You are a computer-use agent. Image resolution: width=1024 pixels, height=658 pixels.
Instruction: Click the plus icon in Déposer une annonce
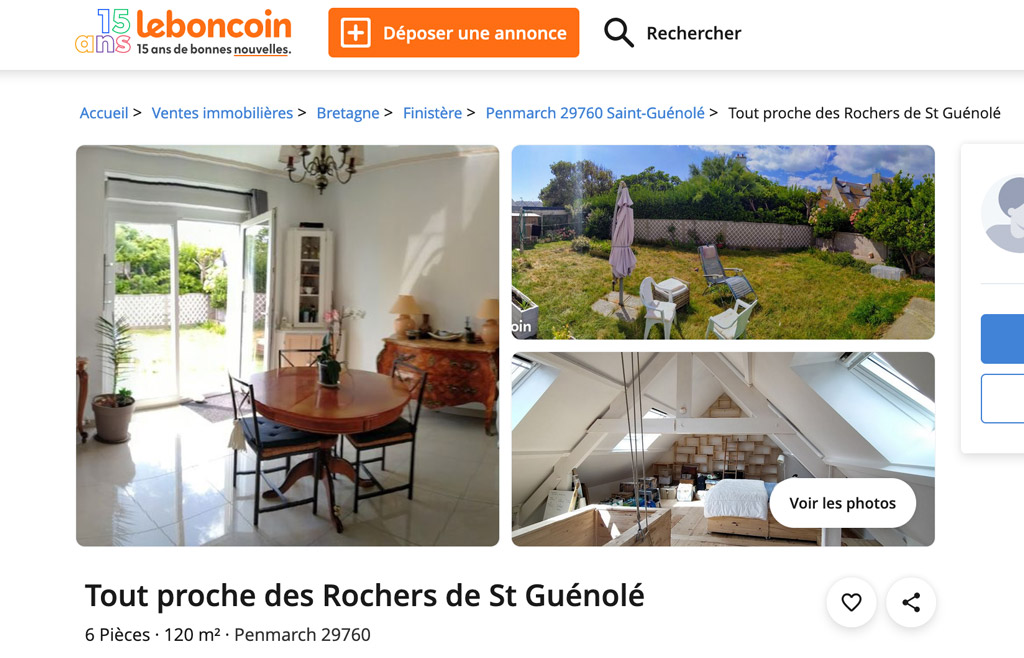tap(356, 33)
